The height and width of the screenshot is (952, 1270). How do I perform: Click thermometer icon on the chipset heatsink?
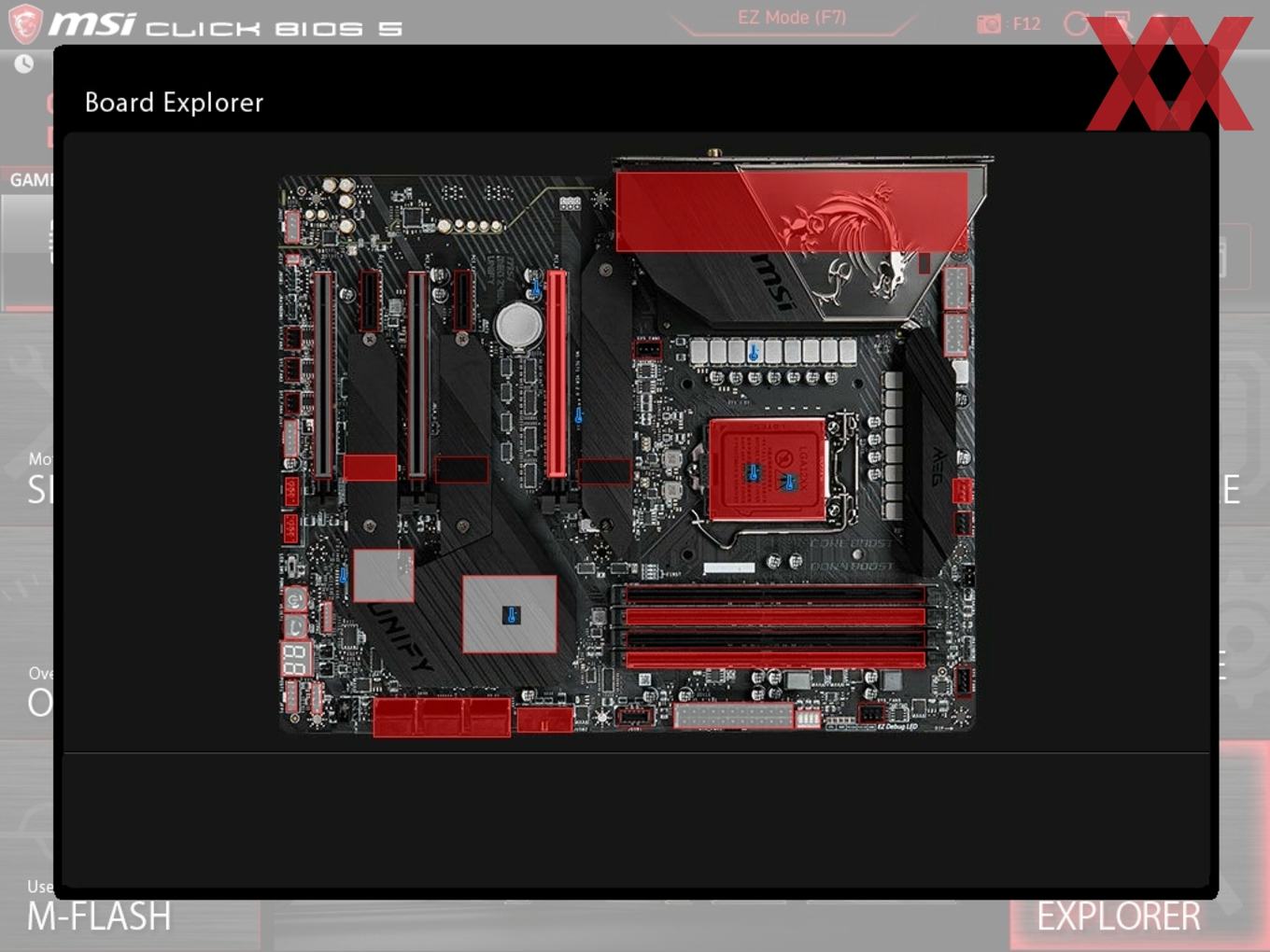tap(511, 615)
